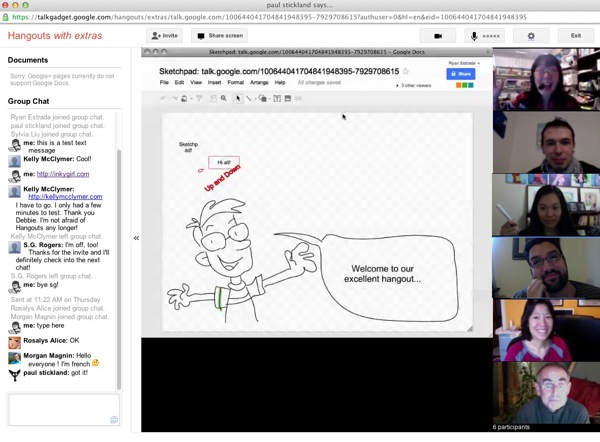This screenshot has width=600, height=442.
Task: Click the green viewer color swatch
Action: (x=465, y=85)
